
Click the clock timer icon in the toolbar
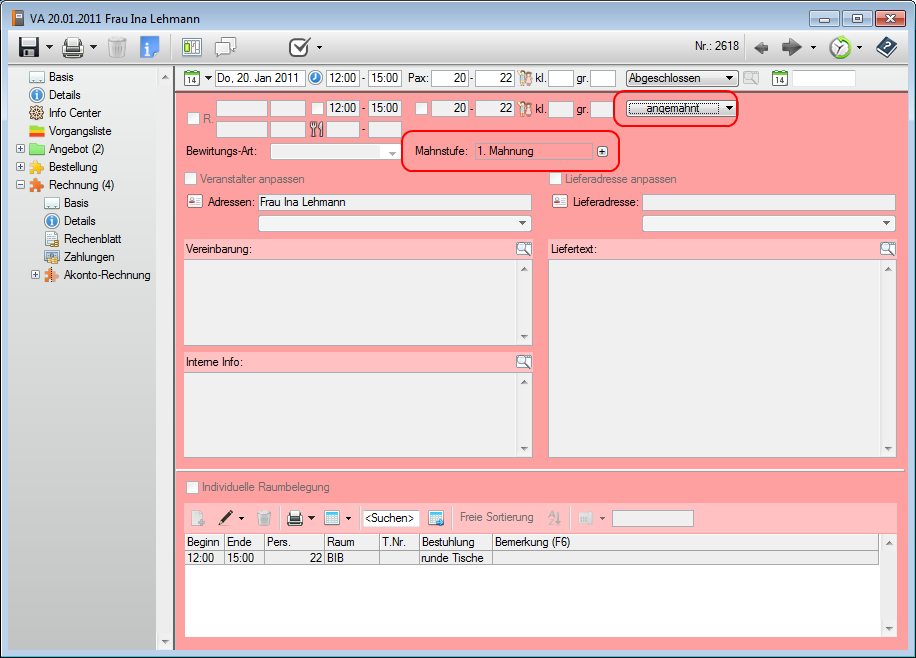[841, 47]
